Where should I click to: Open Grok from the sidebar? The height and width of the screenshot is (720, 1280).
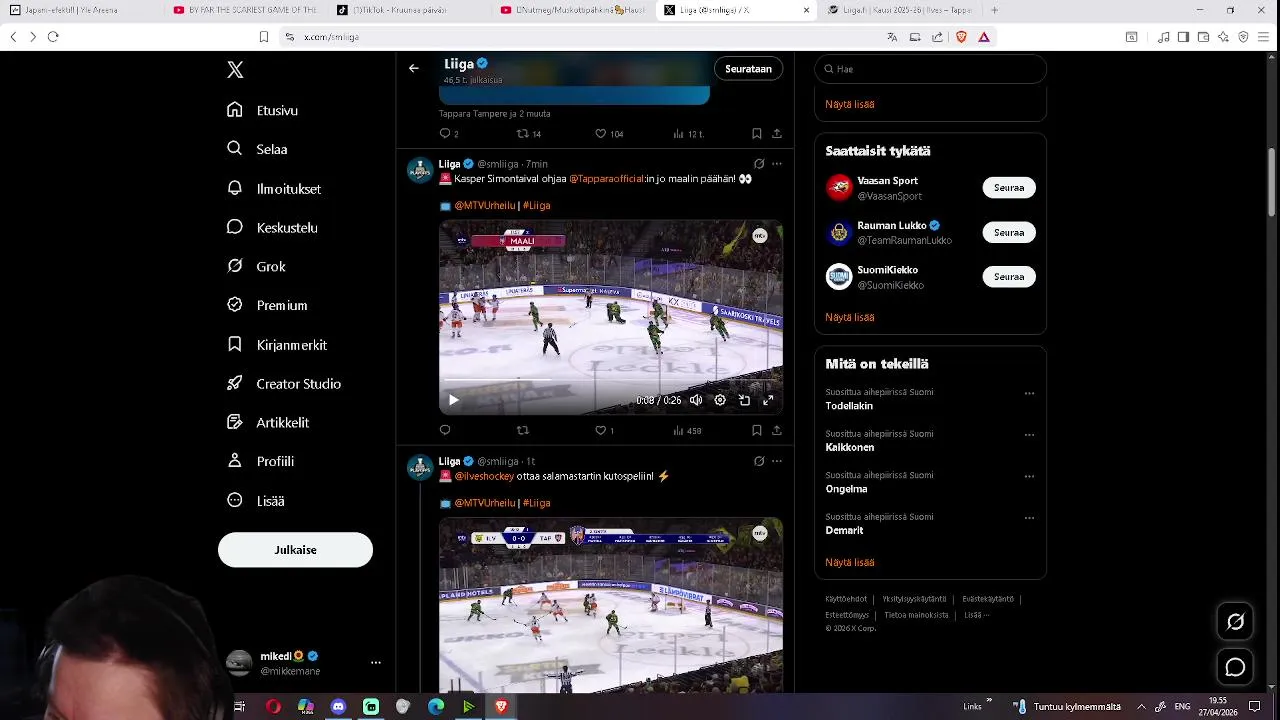coord(256,266)
